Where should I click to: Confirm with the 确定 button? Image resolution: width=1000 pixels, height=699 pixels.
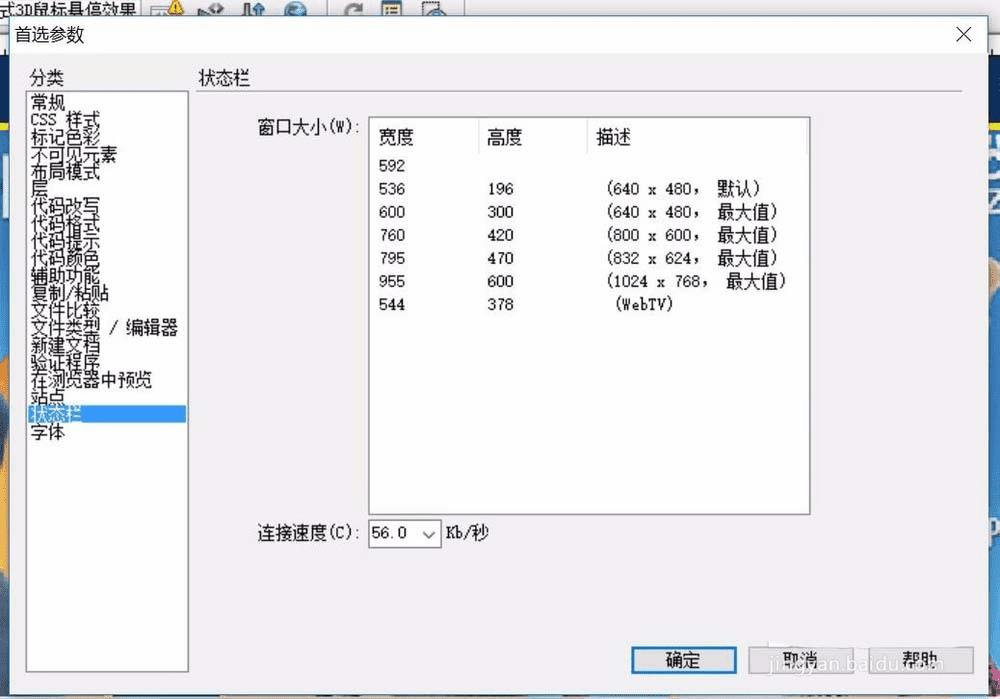point(683,659)
